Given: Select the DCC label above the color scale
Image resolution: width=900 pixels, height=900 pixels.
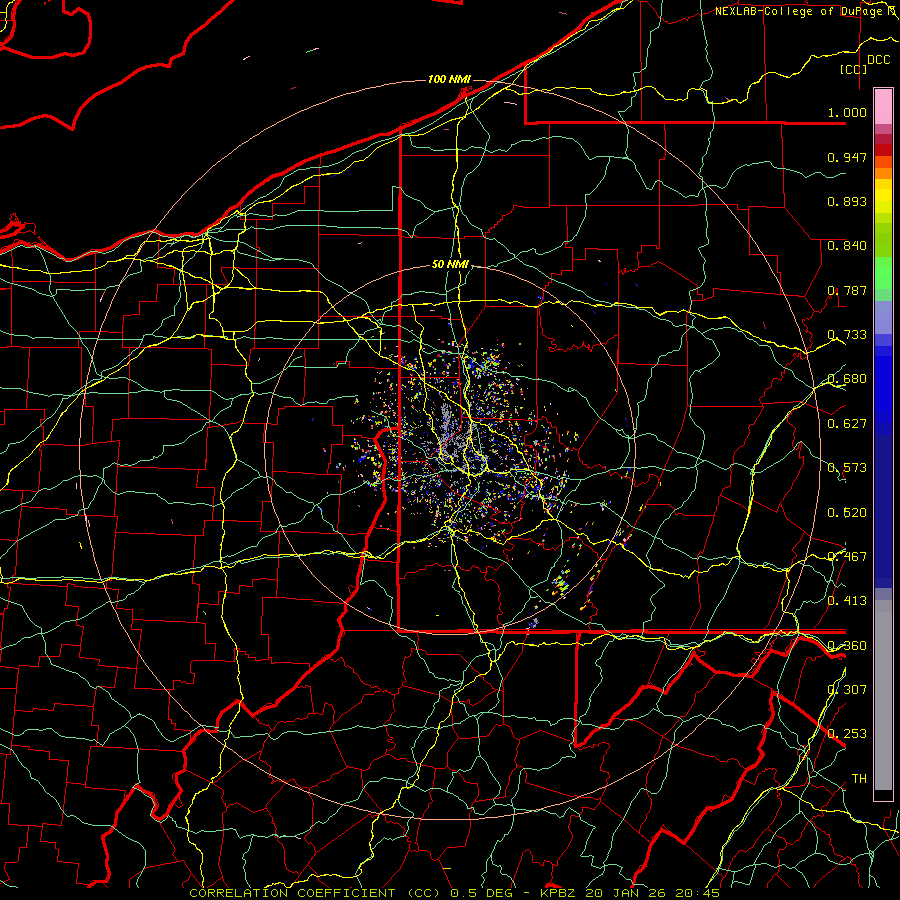Looking at the screenshot, I should click(878, 60).
